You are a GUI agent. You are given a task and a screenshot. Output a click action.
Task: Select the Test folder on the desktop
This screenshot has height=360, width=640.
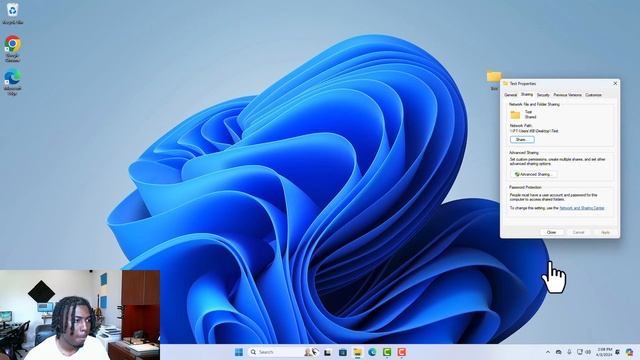[494, 80]
